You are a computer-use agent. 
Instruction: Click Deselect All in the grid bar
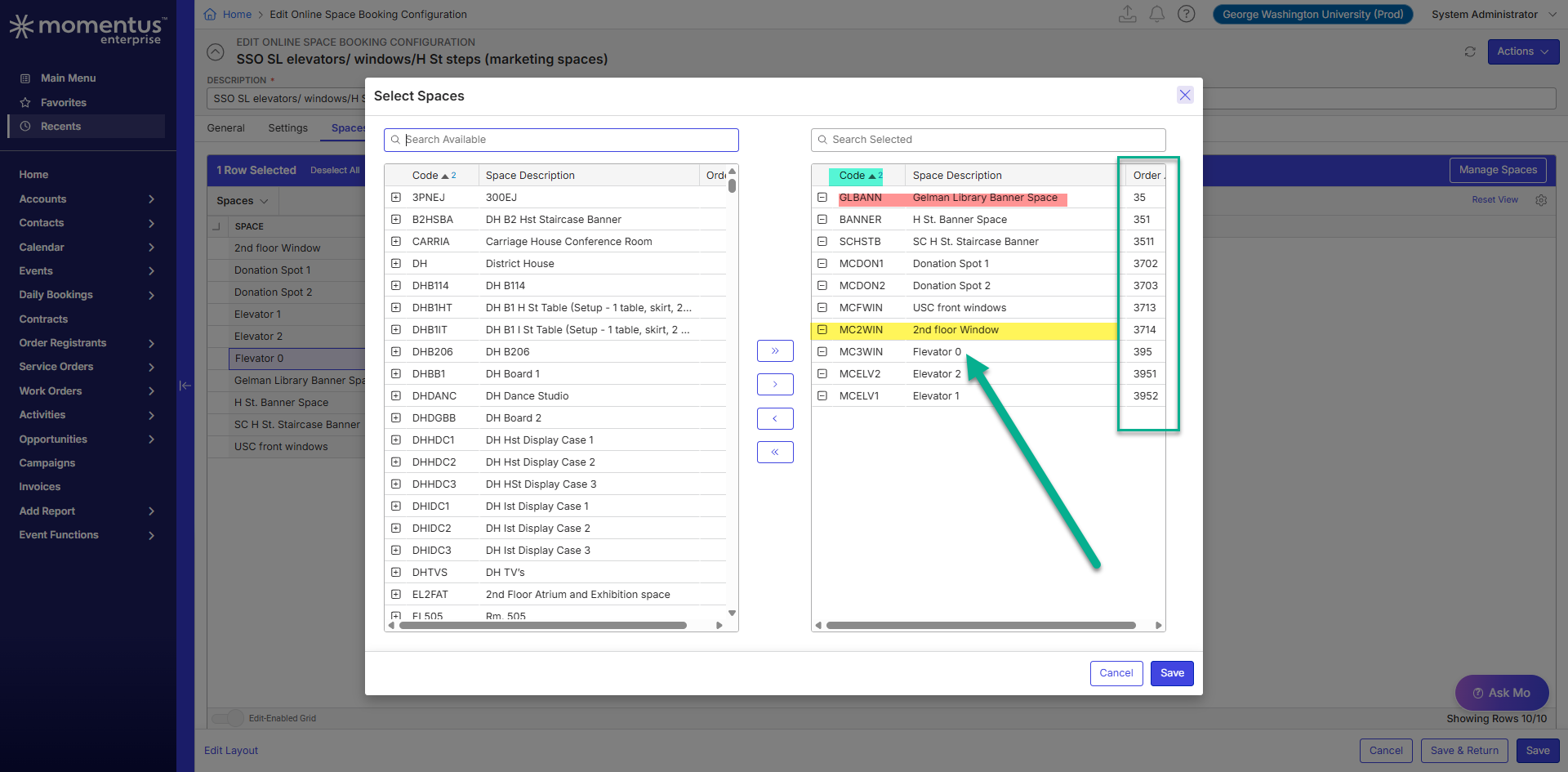335,171
